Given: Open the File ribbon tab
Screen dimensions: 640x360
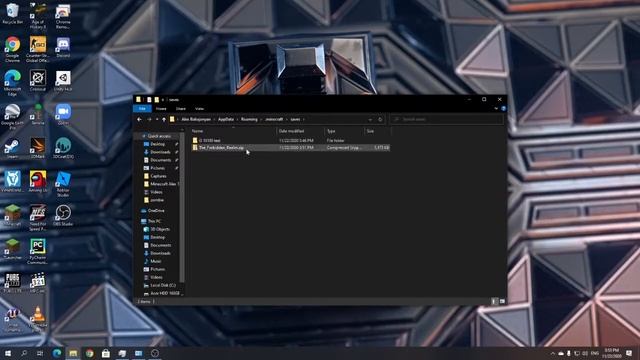Looking at the screenshot, I should click(142, 109).
